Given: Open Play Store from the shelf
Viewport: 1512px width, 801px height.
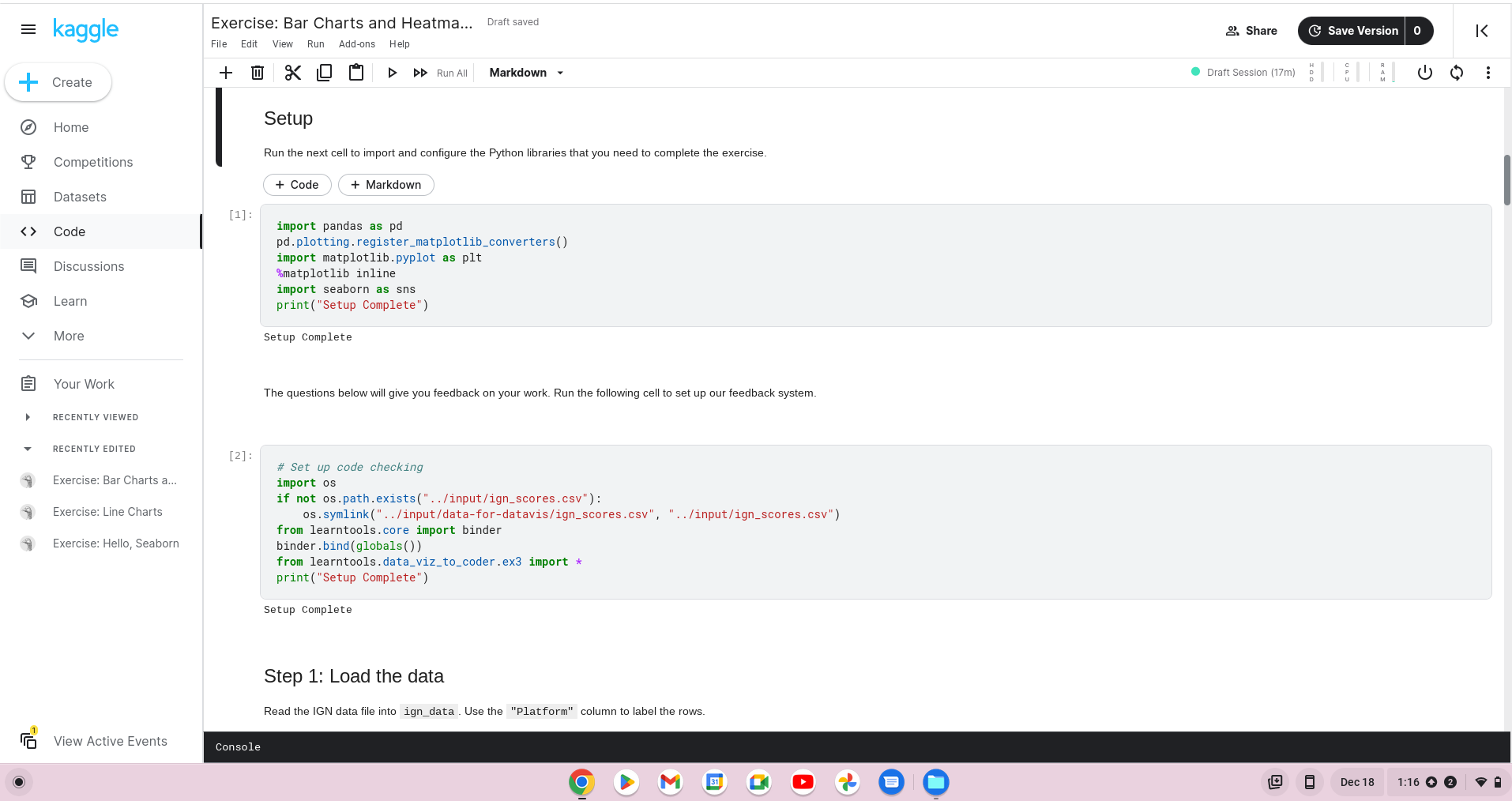Looking at the screenshot, I should coord(626,782).
